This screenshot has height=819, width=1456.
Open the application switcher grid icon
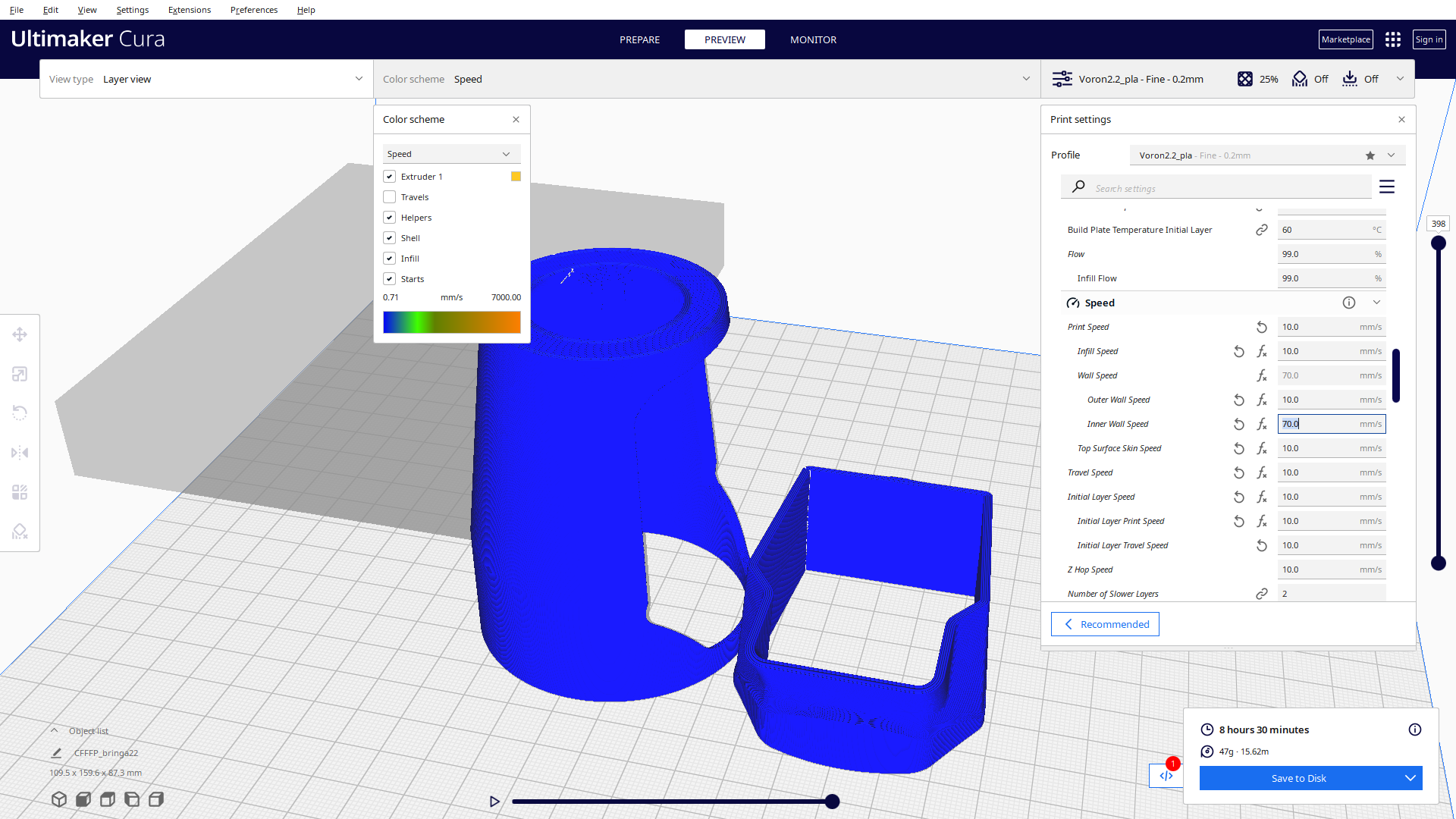pyautogui.click(x=1393, y=39)
